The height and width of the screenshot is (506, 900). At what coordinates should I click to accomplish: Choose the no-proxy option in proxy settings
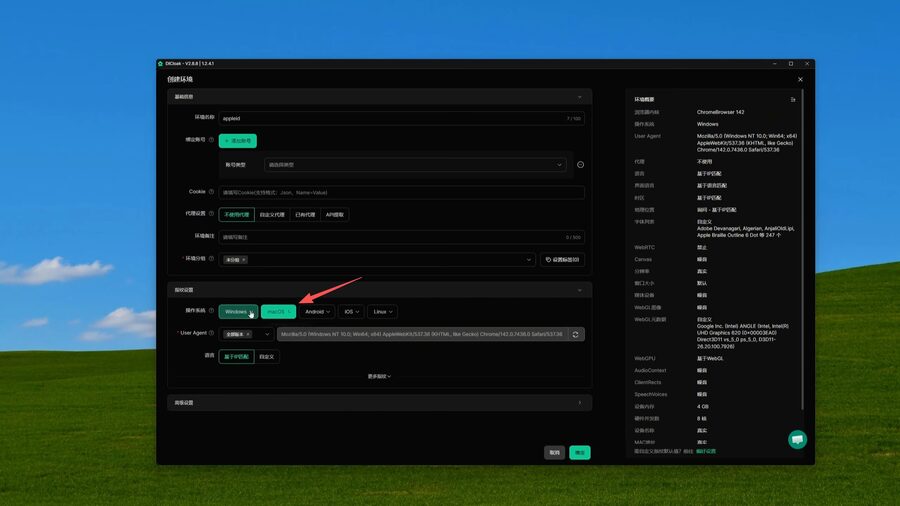point(236,215)
